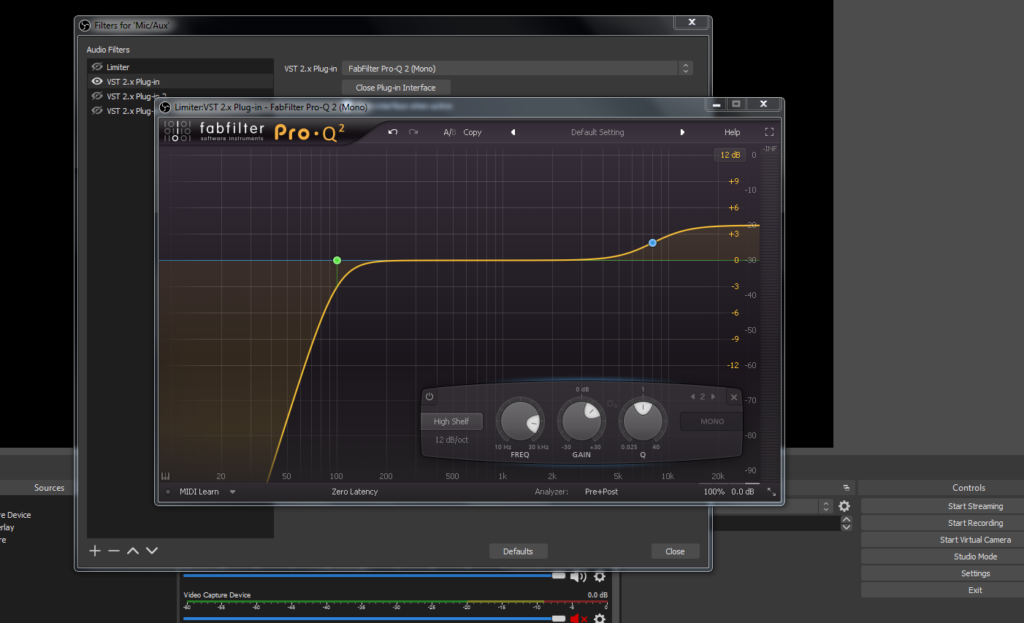Click the redo arrow in Pro-Q 2
1024x623 pixels.
(413, 132)
